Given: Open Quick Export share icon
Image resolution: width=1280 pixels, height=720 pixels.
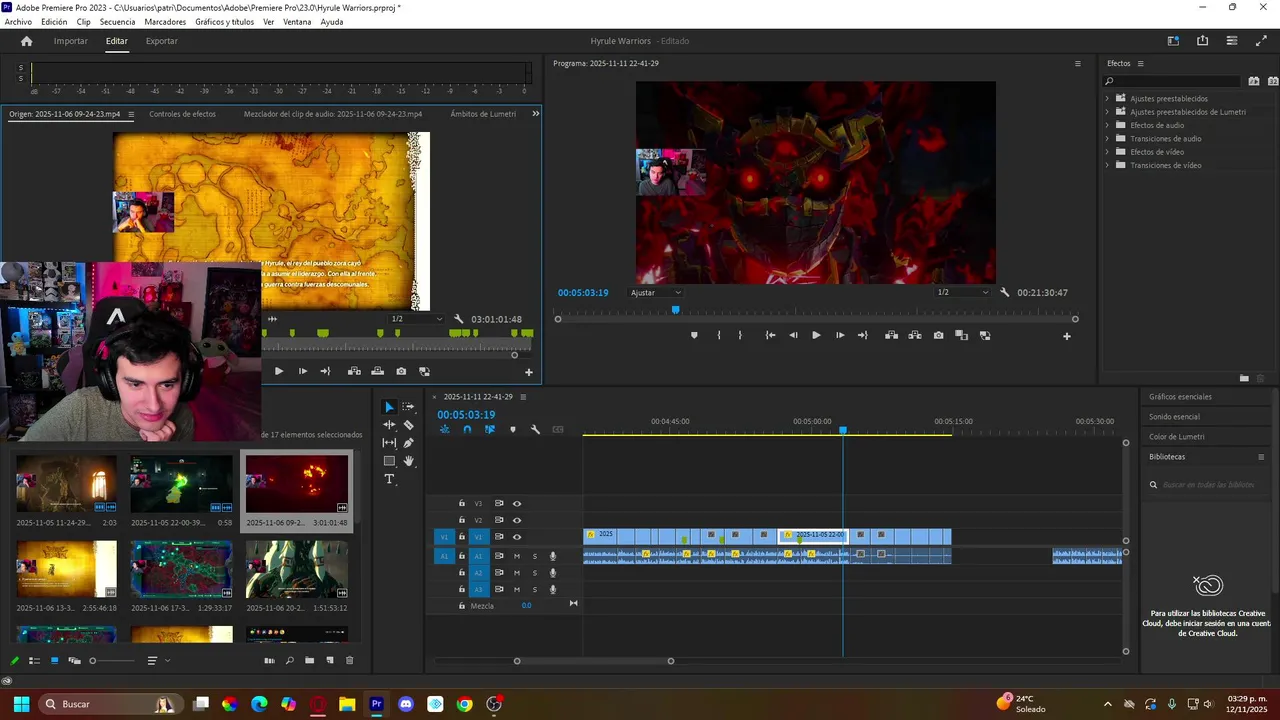Looking at the screenshot, I should click(1202, 41).
